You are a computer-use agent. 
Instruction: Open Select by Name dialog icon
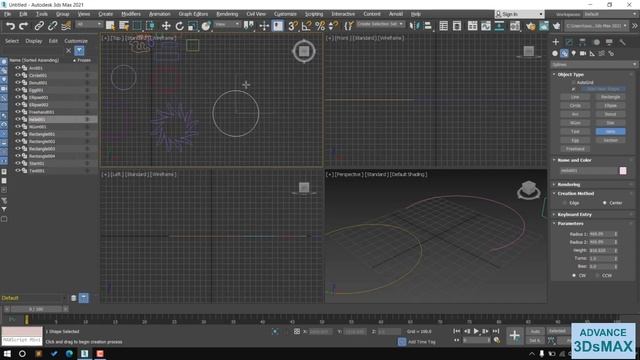(124, 26)
